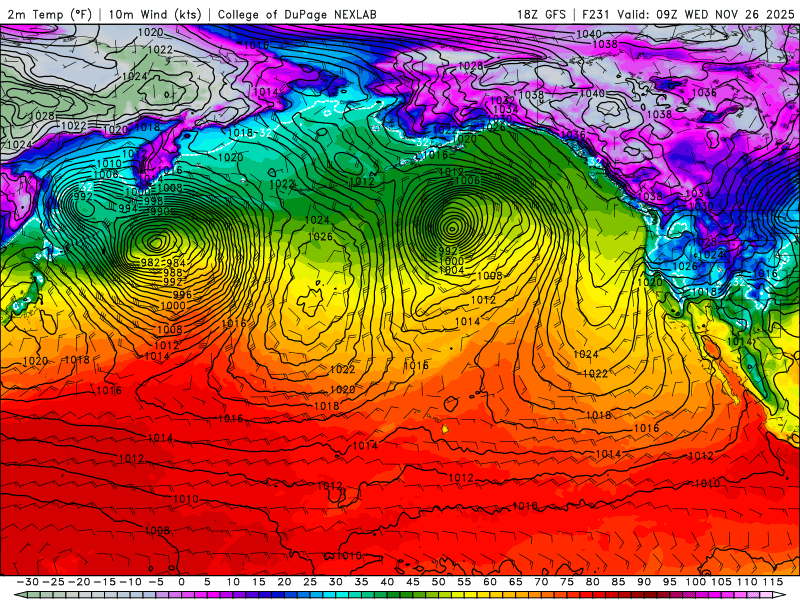
Task: Click the "18Z GFS" model run label
Action: tap(541, 14)
